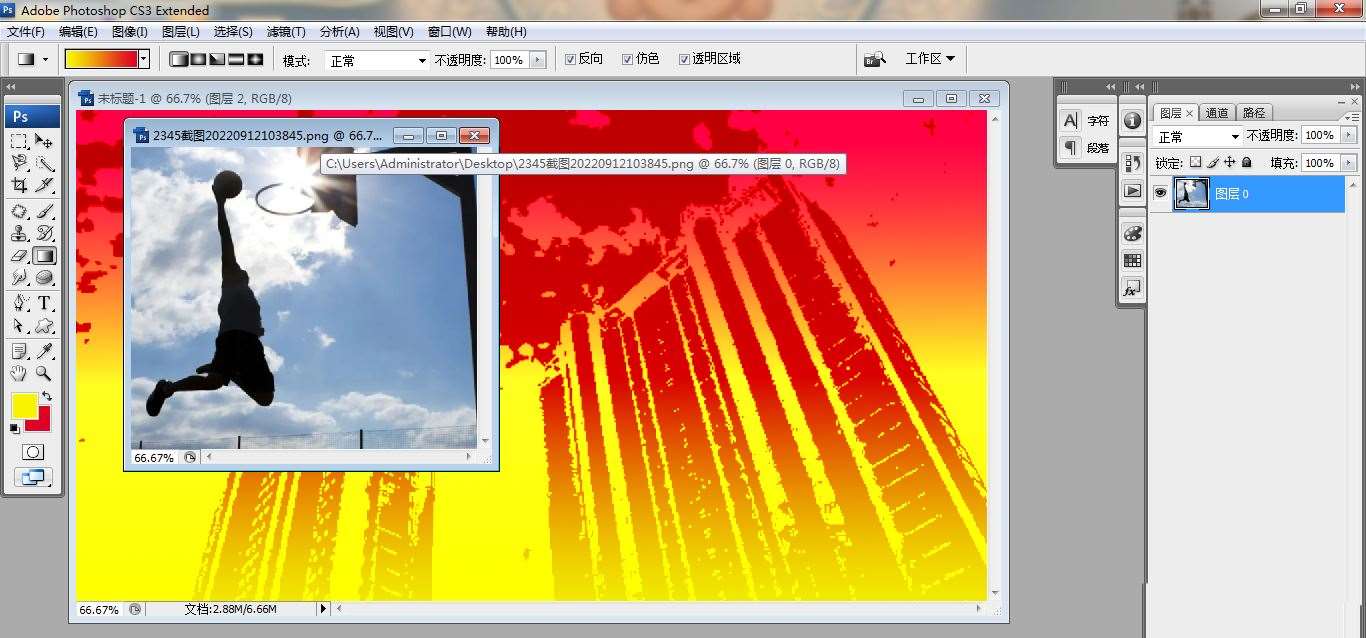This screenshot has height=638, width=1366.
Task: Pick the Eraser tool
Action: click(21, 257)
